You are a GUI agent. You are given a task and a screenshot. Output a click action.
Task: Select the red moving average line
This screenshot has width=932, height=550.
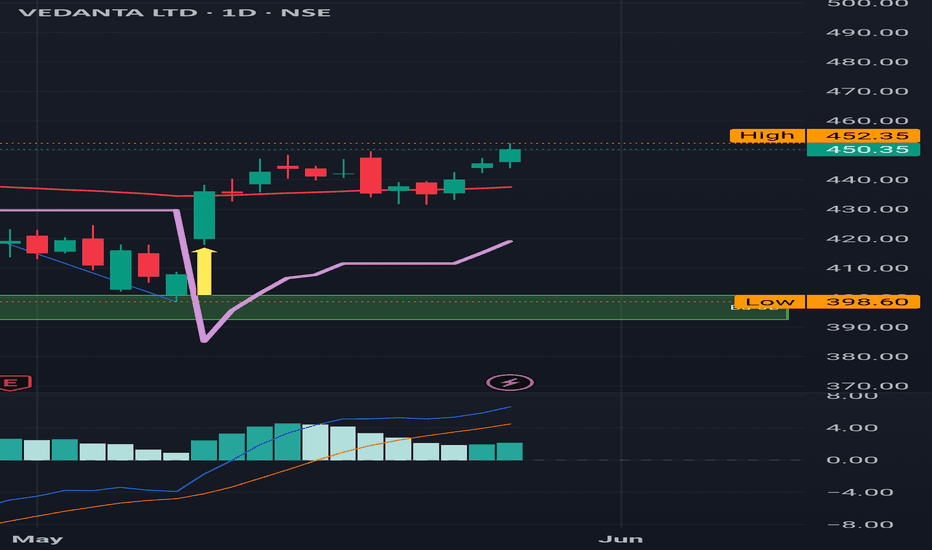(x=256, y=192)
